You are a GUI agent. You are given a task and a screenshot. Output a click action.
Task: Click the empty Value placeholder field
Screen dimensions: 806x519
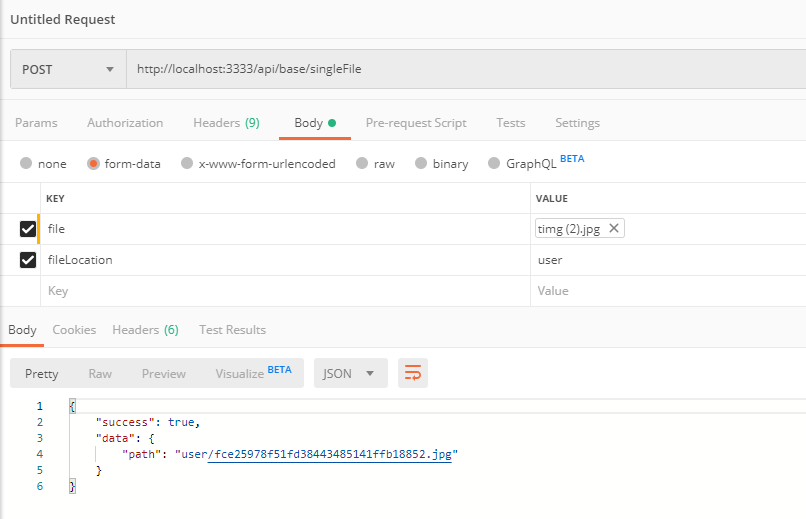pos(668,291)
